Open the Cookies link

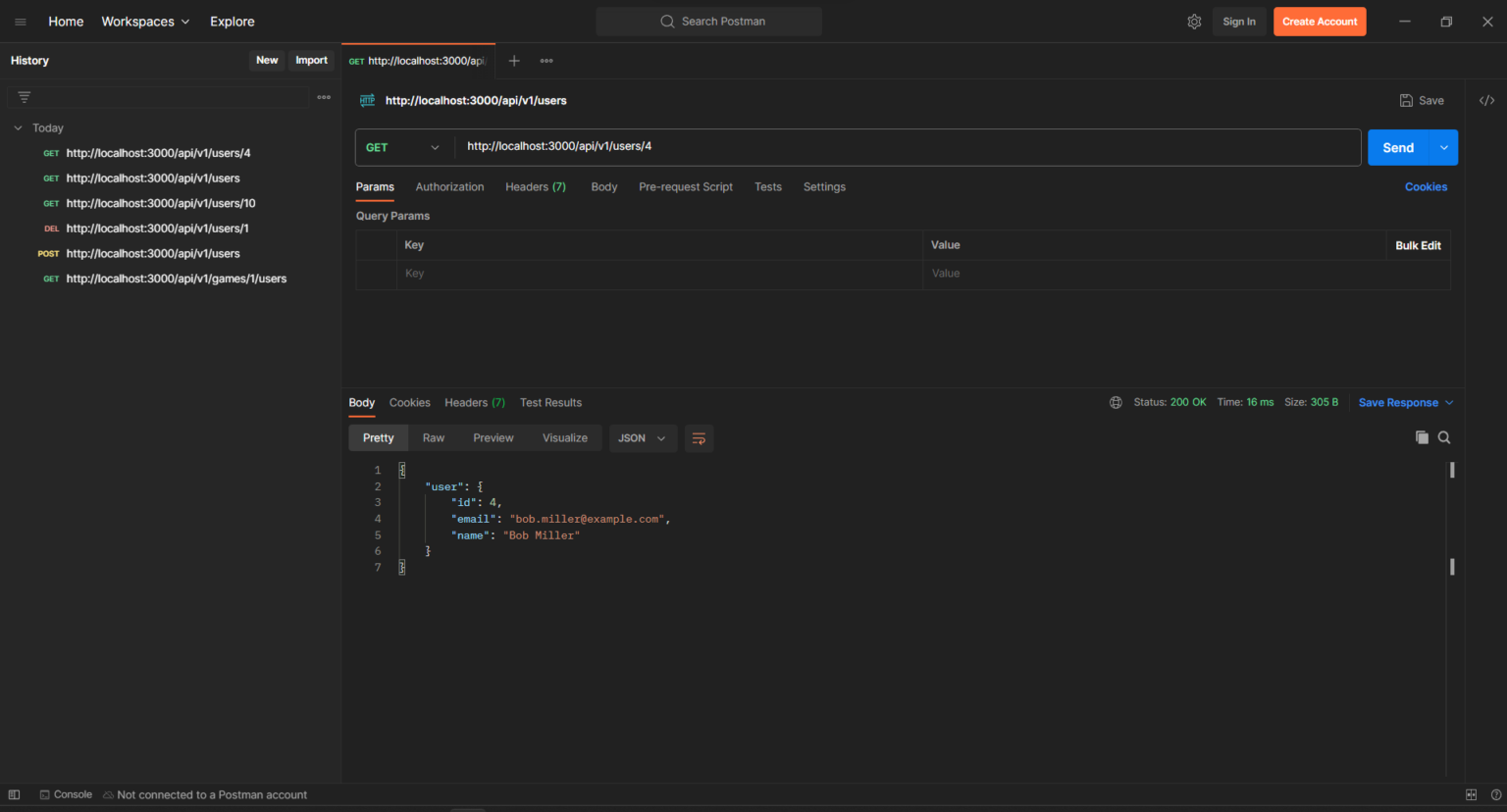1426,187
